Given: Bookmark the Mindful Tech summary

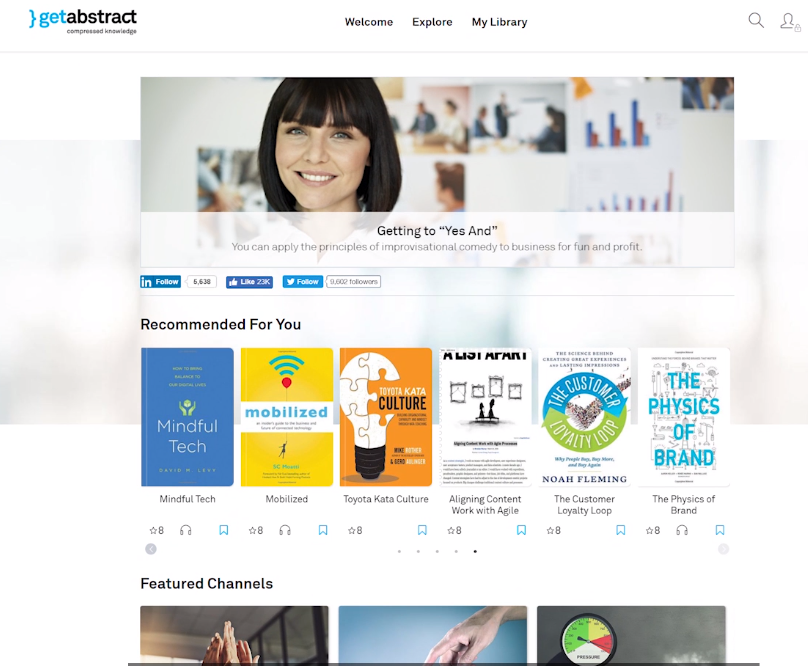Looking at the screenshot, I should pyautogui.click(x=224, y=530).
